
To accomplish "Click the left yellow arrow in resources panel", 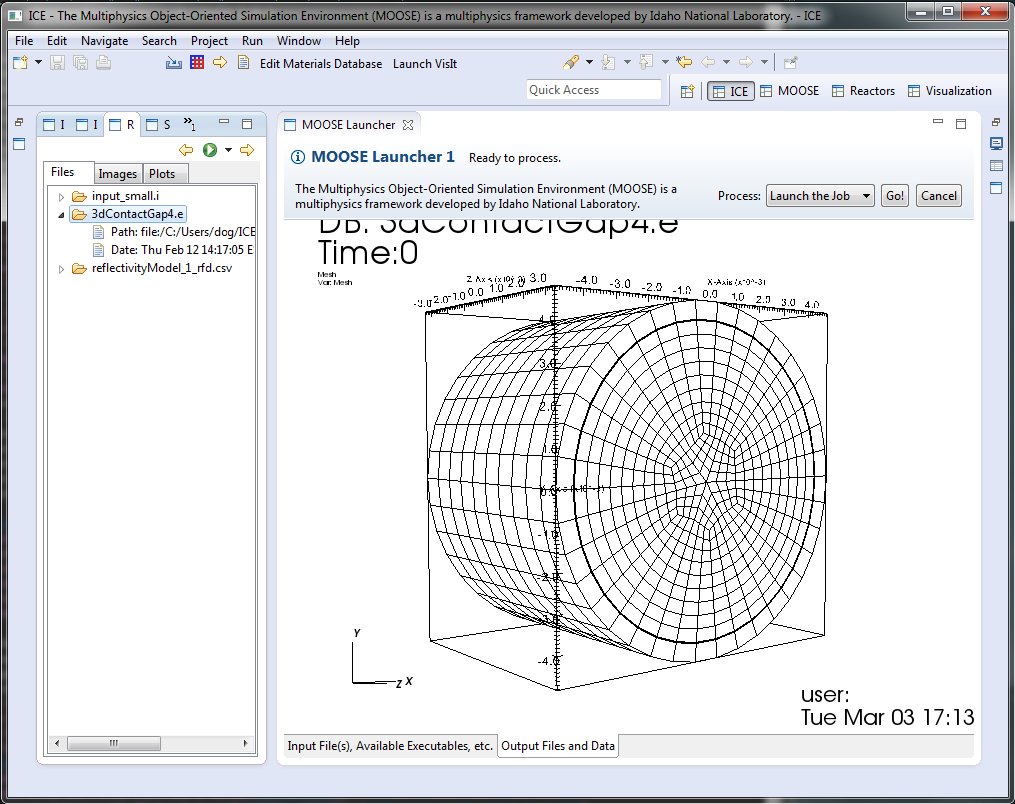I will (186, 150).
